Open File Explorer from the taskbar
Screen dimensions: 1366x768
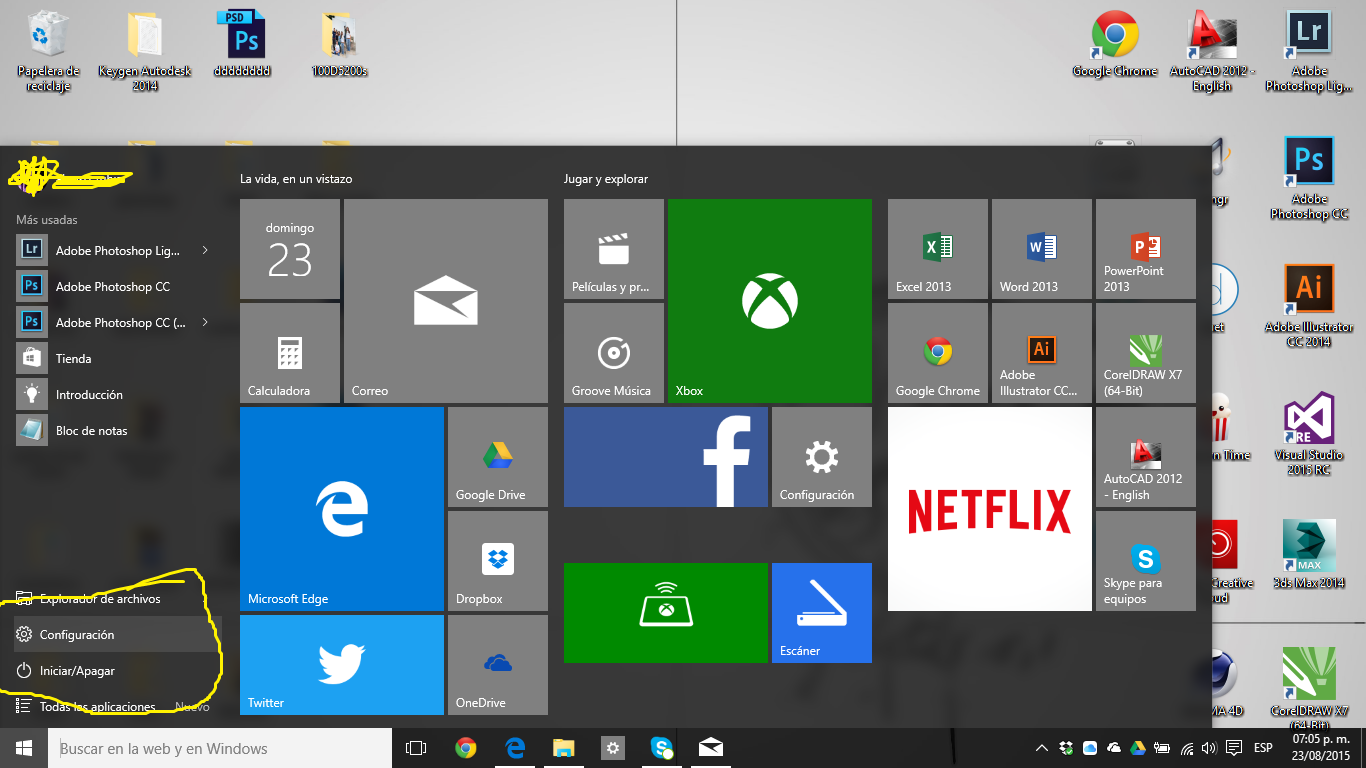point(564,748)
